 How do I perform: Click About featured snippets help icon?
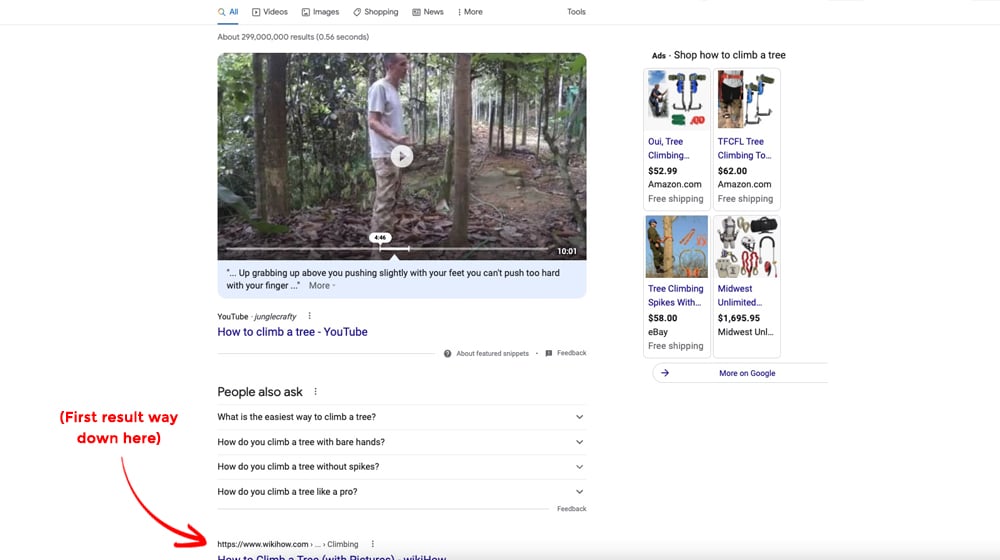coord(448,353)
